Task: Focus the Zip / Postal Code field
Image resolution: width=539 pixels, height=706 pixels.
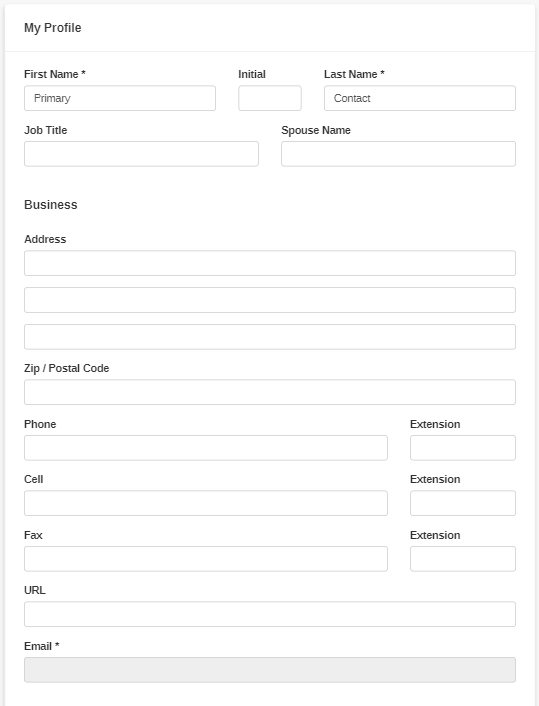Action: point(270,392)
